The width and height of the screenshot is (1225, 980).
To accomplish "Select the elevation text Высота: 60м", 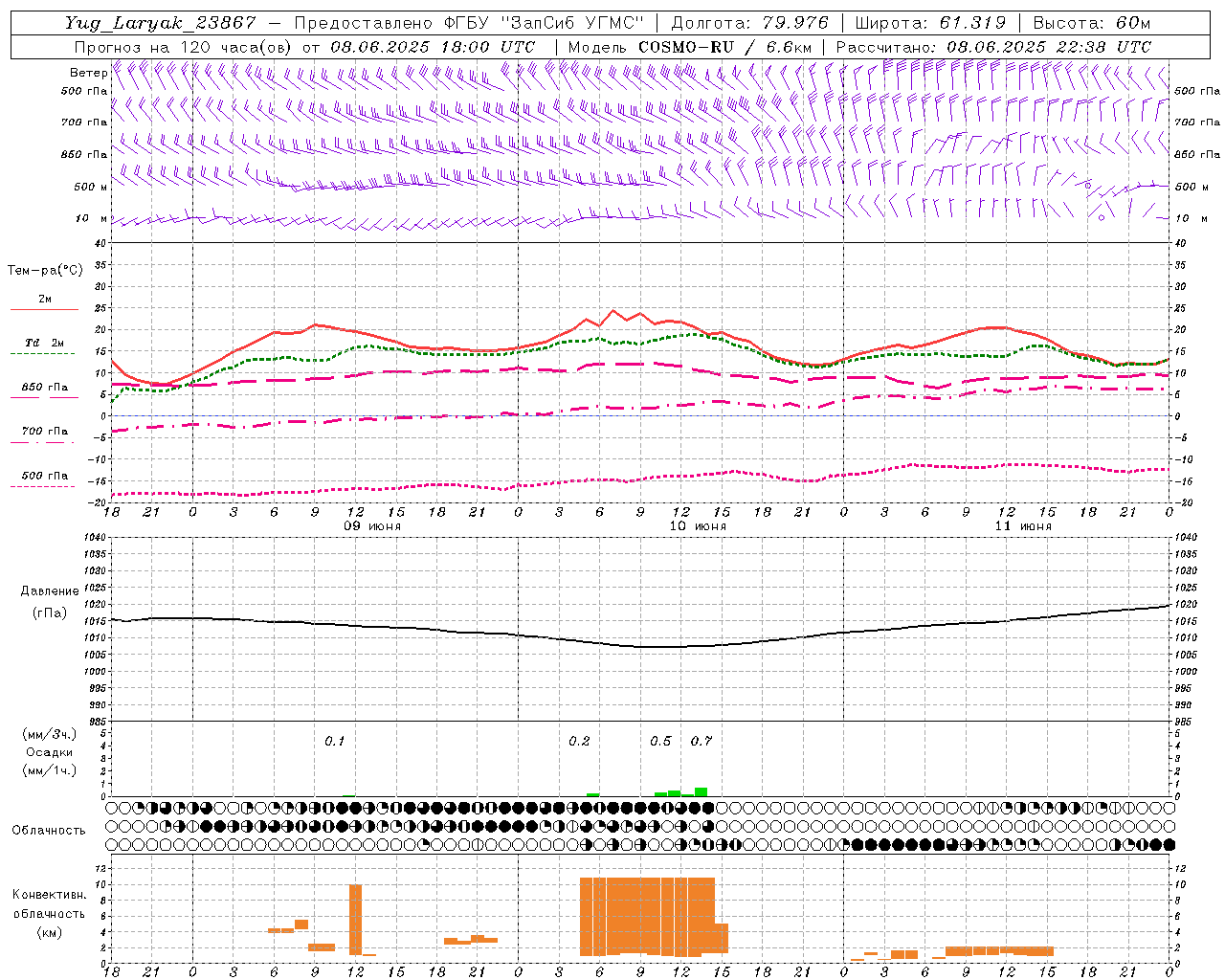I will point(1092,23).
